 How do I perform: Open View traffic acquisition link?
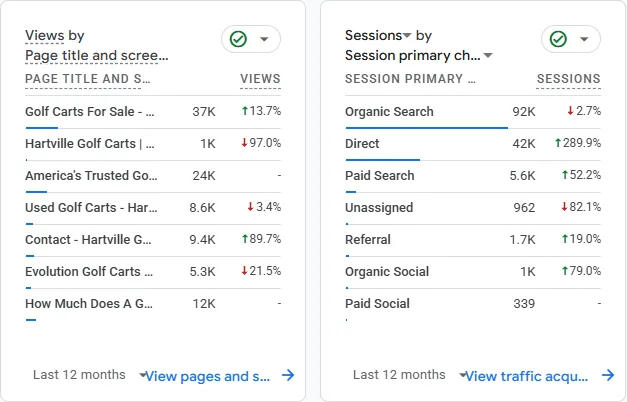(527, 376)
